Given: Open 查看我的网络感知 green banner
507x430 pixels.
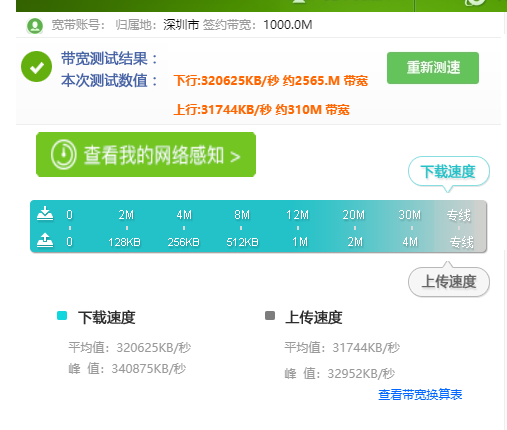Looking at the screenshot, I should click(146, 155).
